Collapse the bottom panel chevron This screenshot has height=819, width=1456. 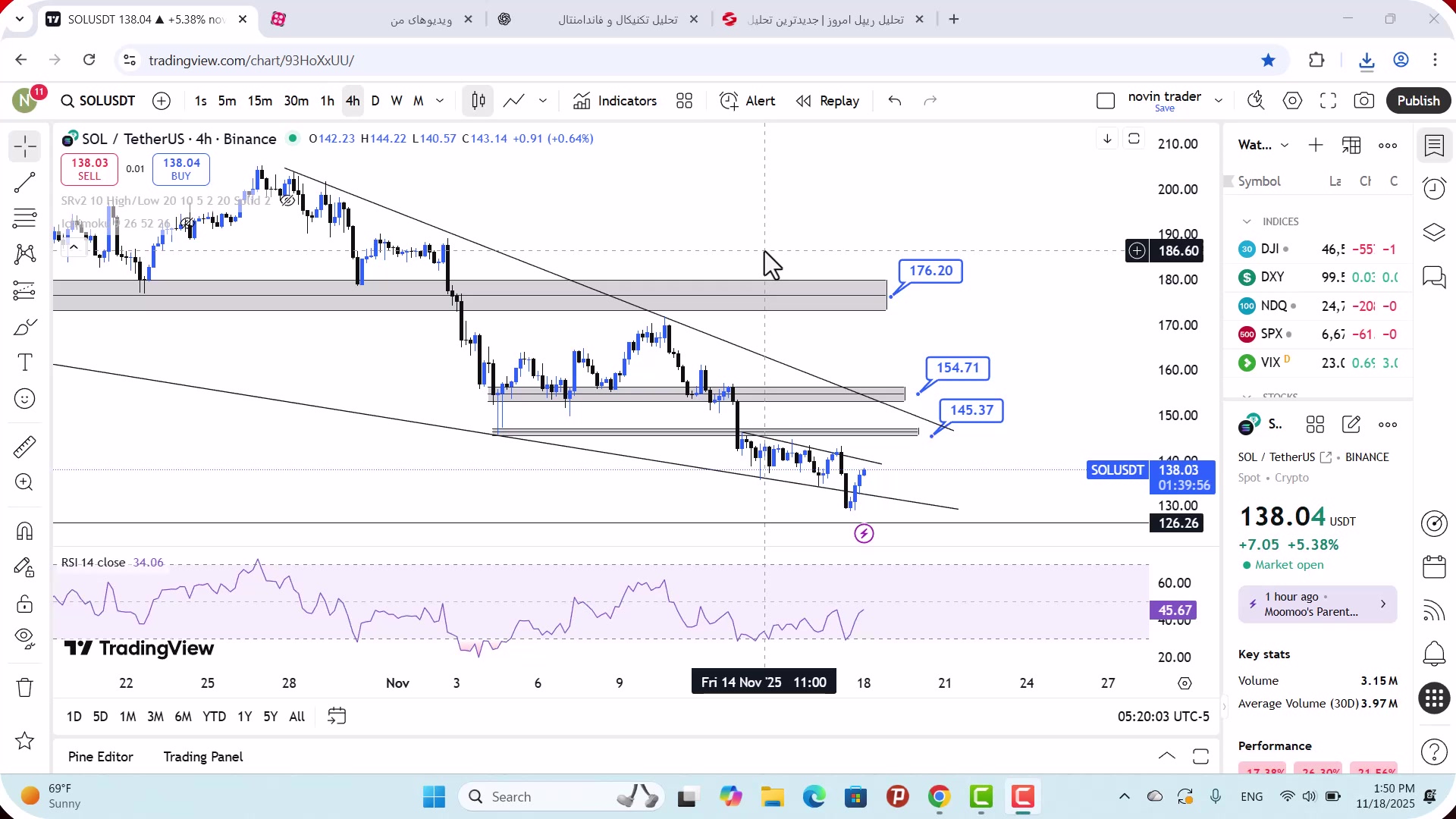(1167, 756)
